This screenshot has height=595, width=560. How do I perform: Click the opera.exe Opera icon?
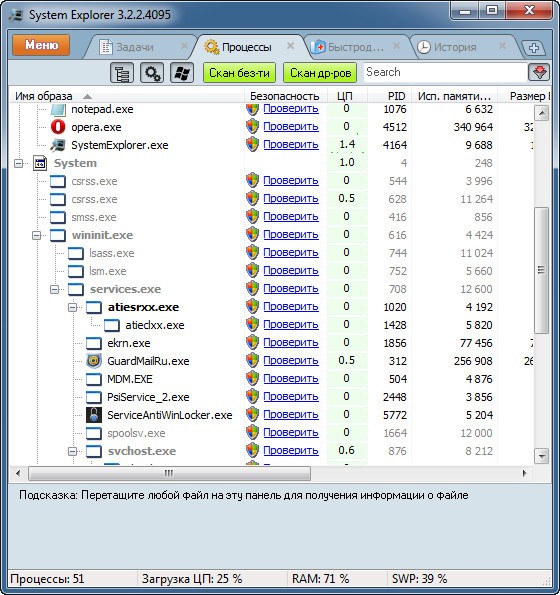(58, 127)
